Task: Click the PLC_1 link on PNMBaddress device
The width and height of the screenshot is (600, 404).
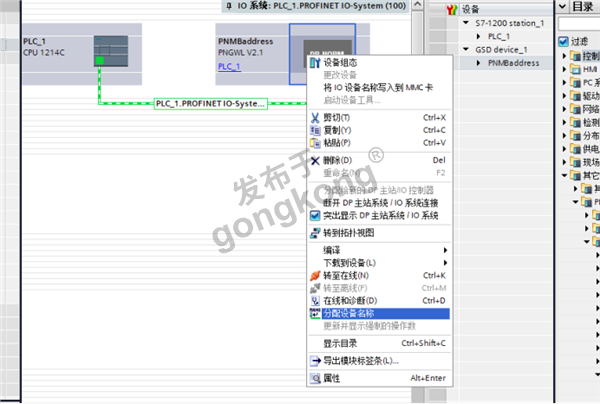Action: click(x=229, y=67)
